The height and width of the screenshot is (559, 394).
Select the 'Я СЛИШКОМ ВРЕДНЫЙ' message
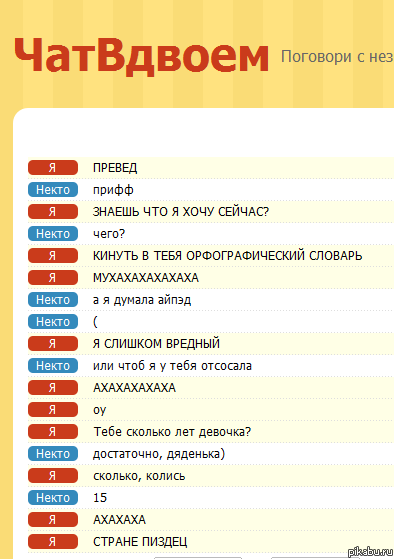pyautogui.click(x=156, y=344)
